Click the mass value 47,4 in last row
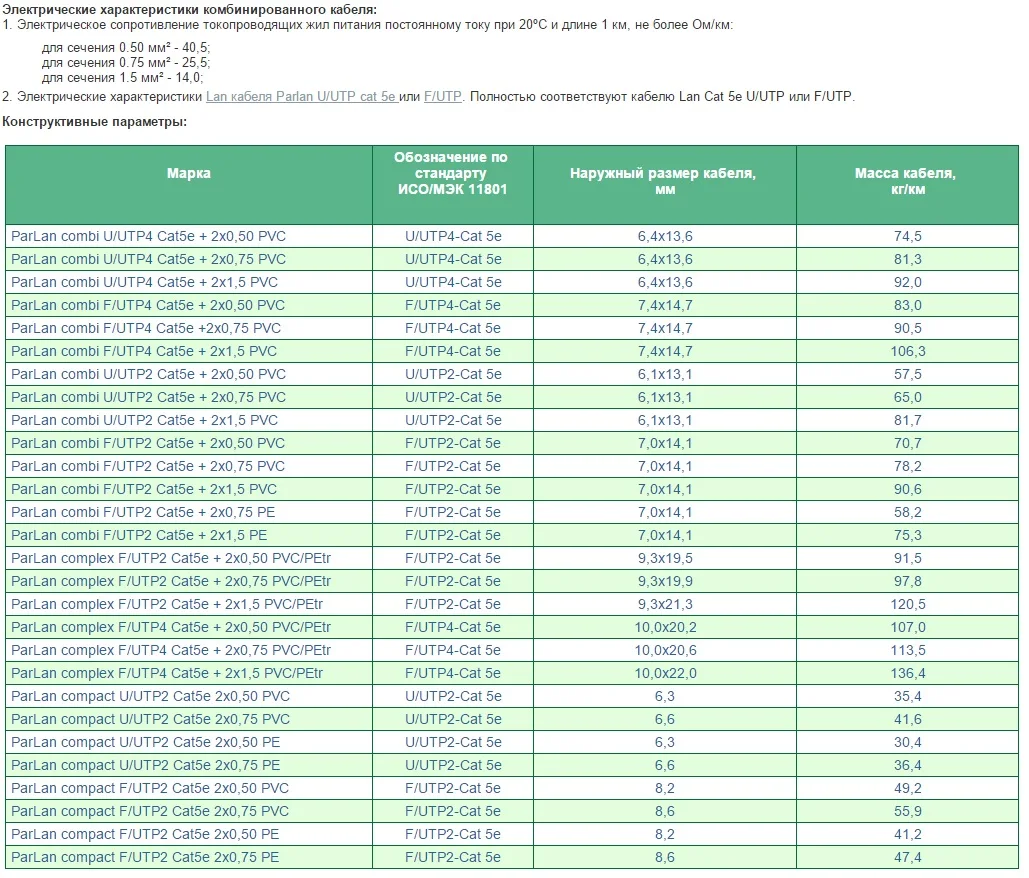The width and height of the screenshot is (1029, 878). tap(907, 857)
